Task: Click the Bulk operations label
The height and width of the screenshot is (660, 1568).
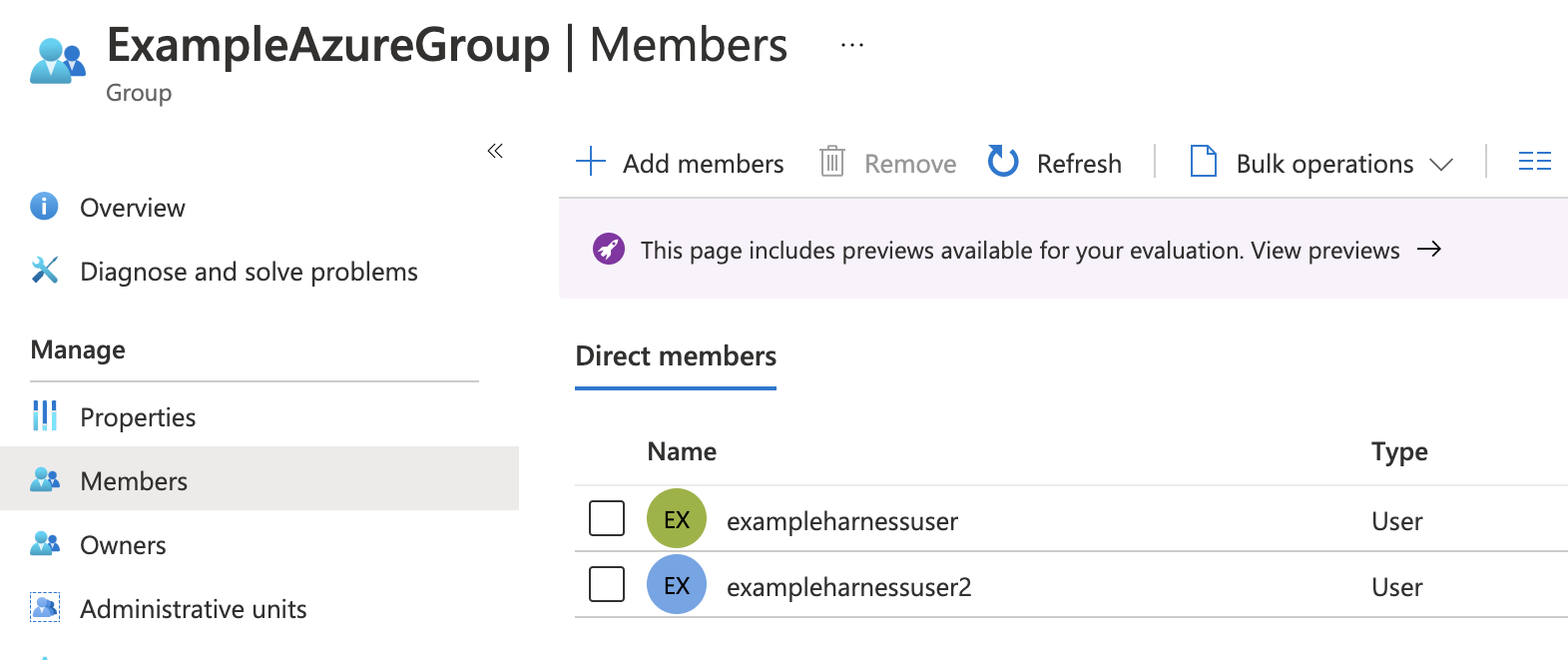Action: (1324, 164)
